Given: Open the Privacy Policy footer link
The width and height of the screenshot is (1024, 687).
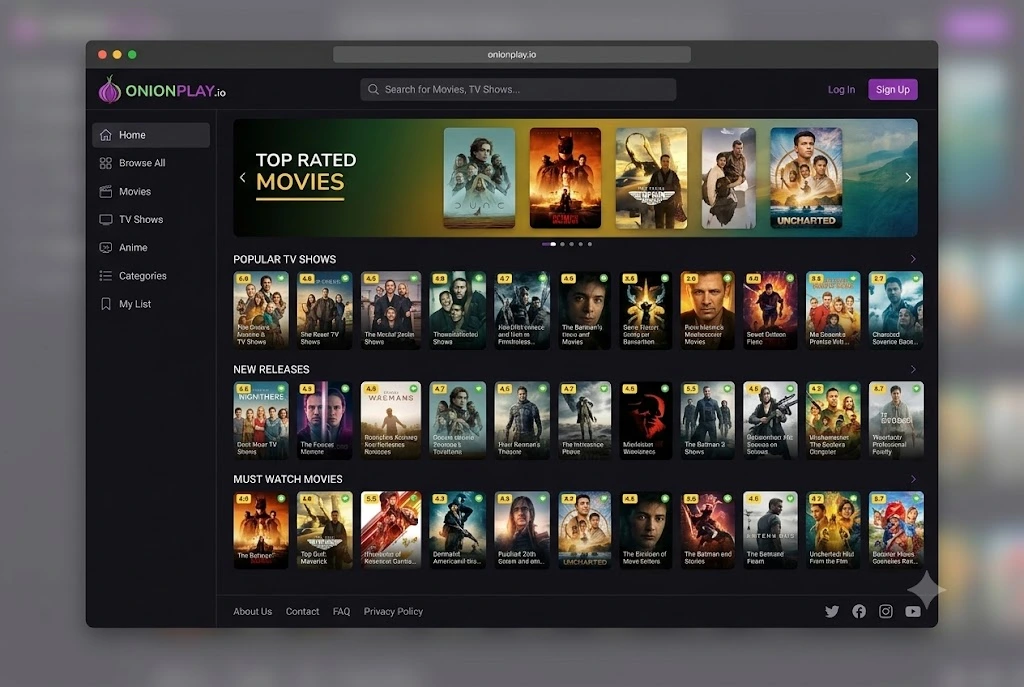Looking at the screenshot, I should [393, 612].
